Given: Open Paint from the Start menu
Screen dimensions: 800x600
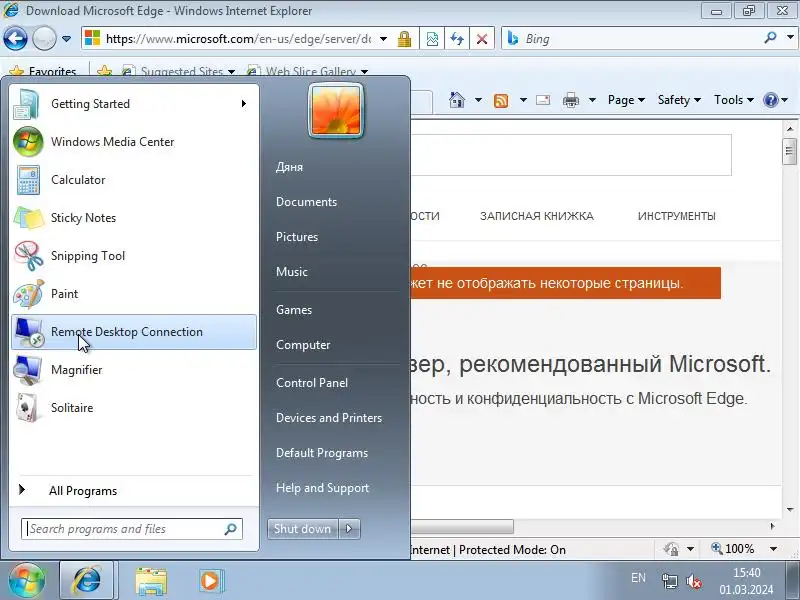Looking at the screenshot, I should (134, 294).
